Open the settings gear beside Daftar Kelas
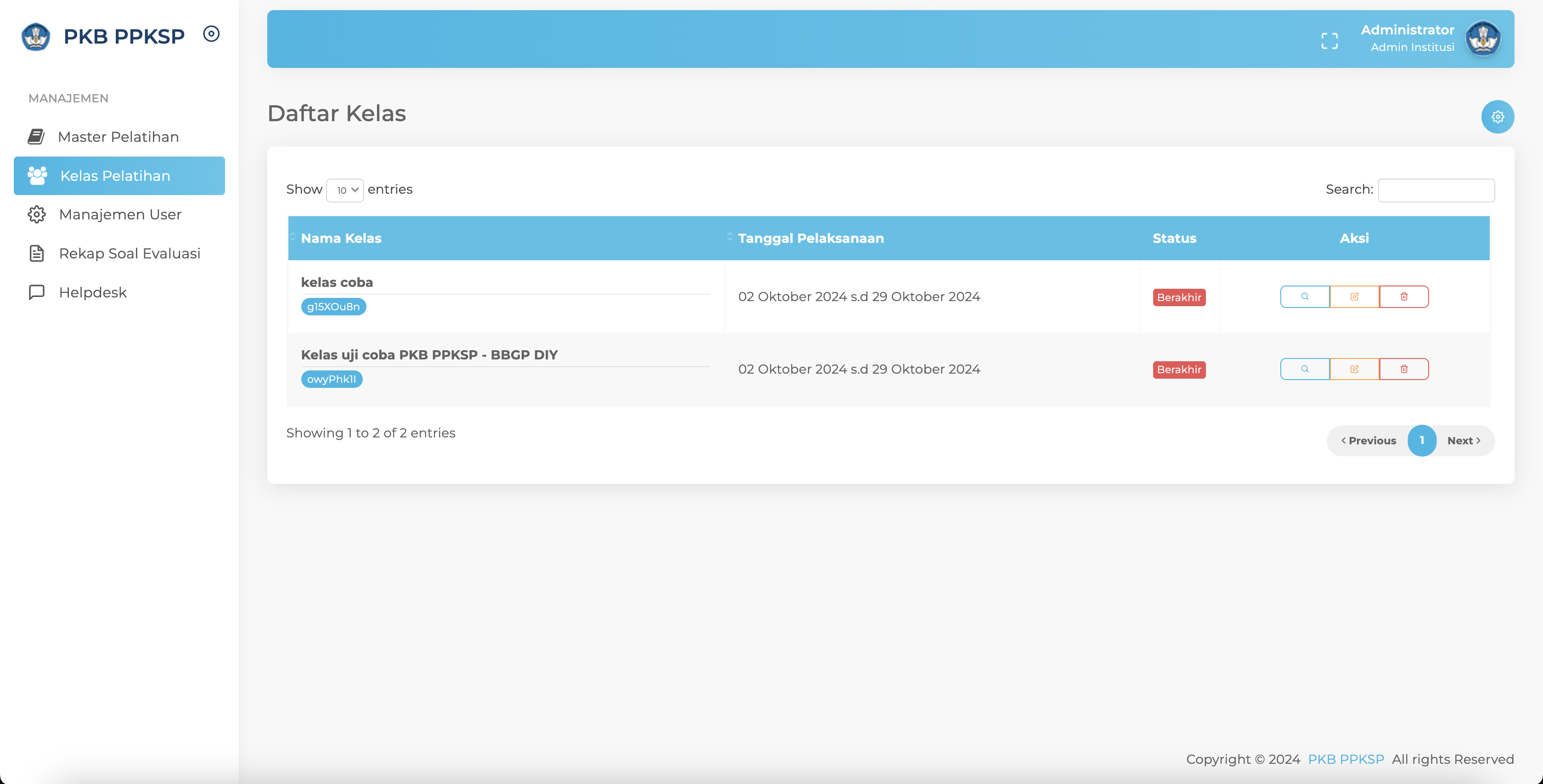 pyautogui.click(x=1498, y=117)
